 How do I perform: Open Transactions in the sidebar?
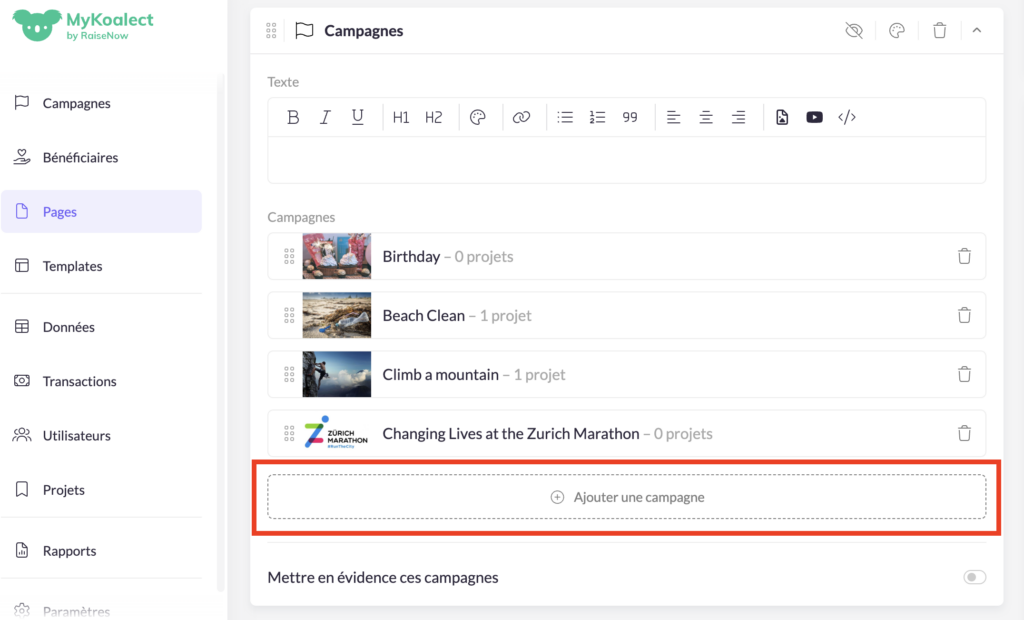(x=79, y=381)
